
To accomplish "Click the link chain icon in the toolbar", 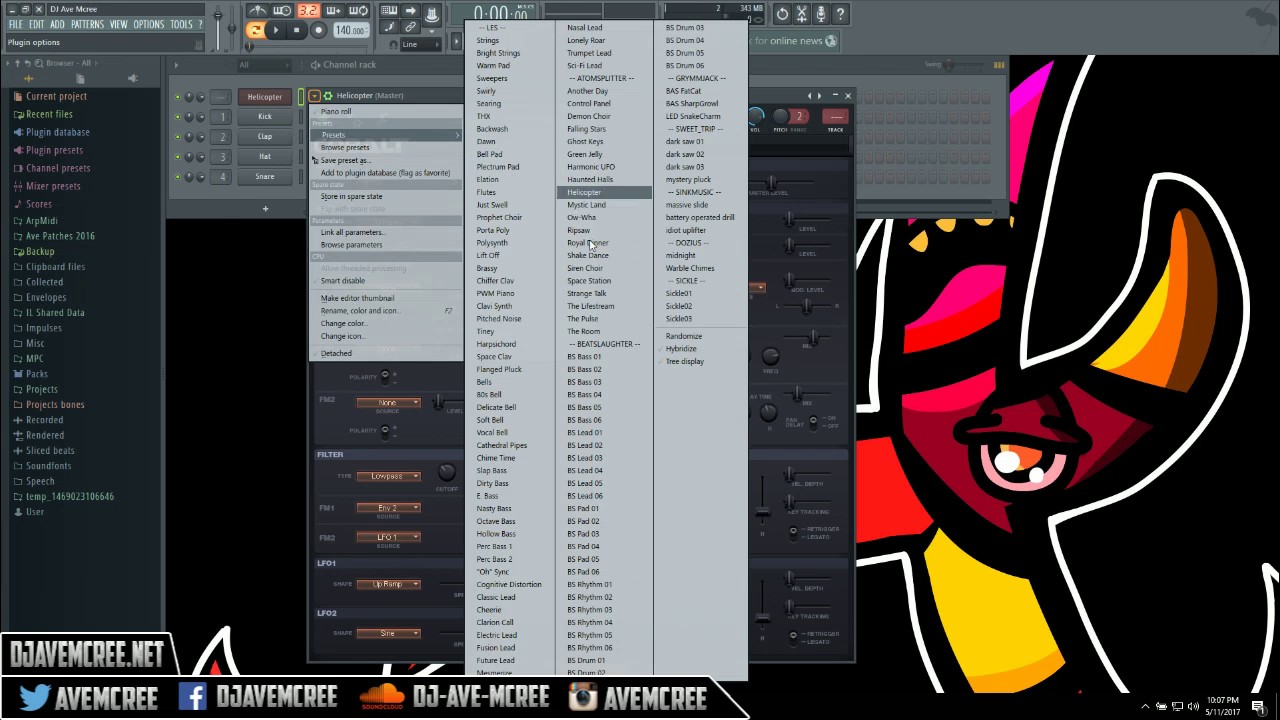I will click(410, 28).
